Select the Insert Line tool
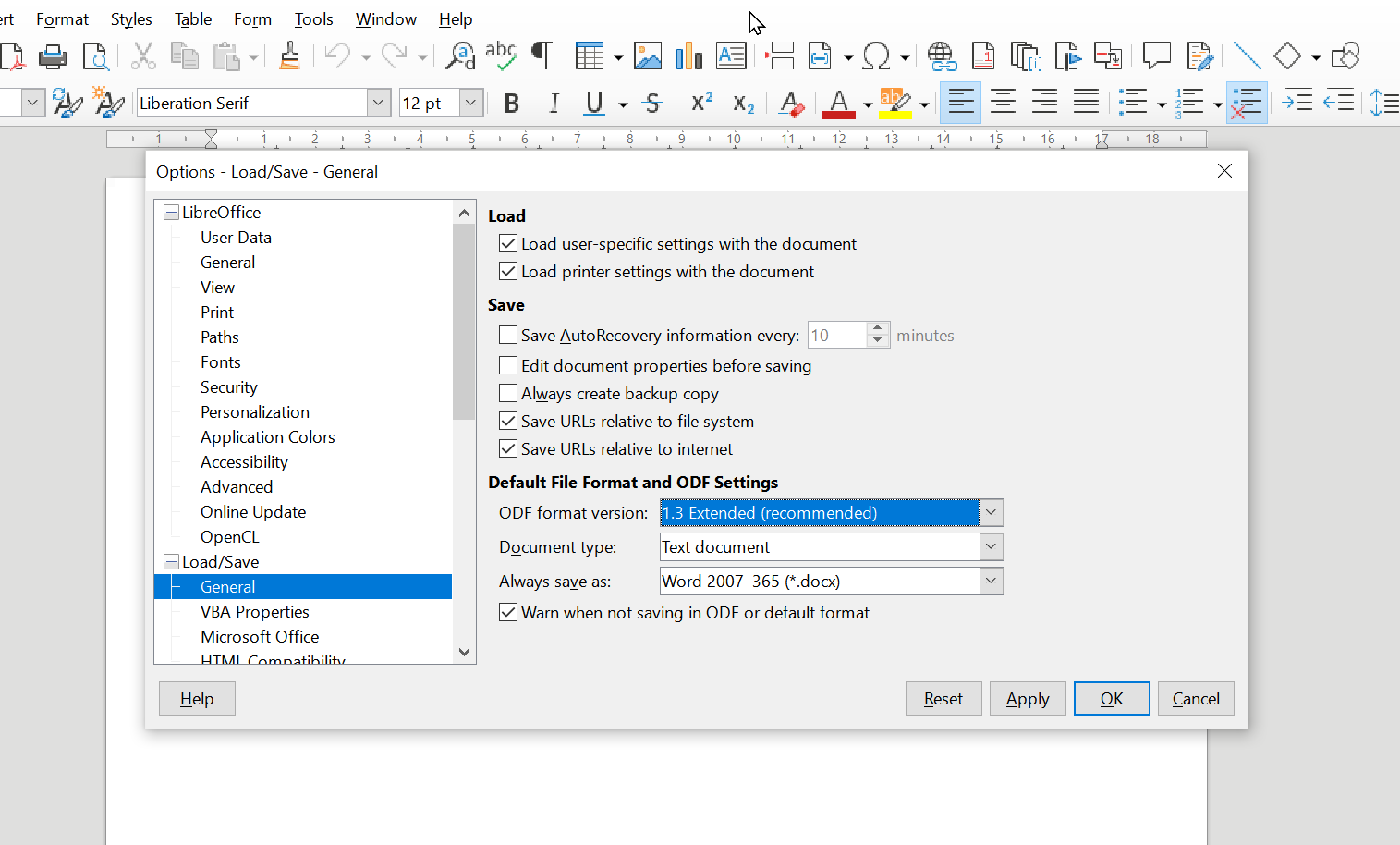The width and height of the screenshot is (1400, 845). click(x=1247, y=56)
